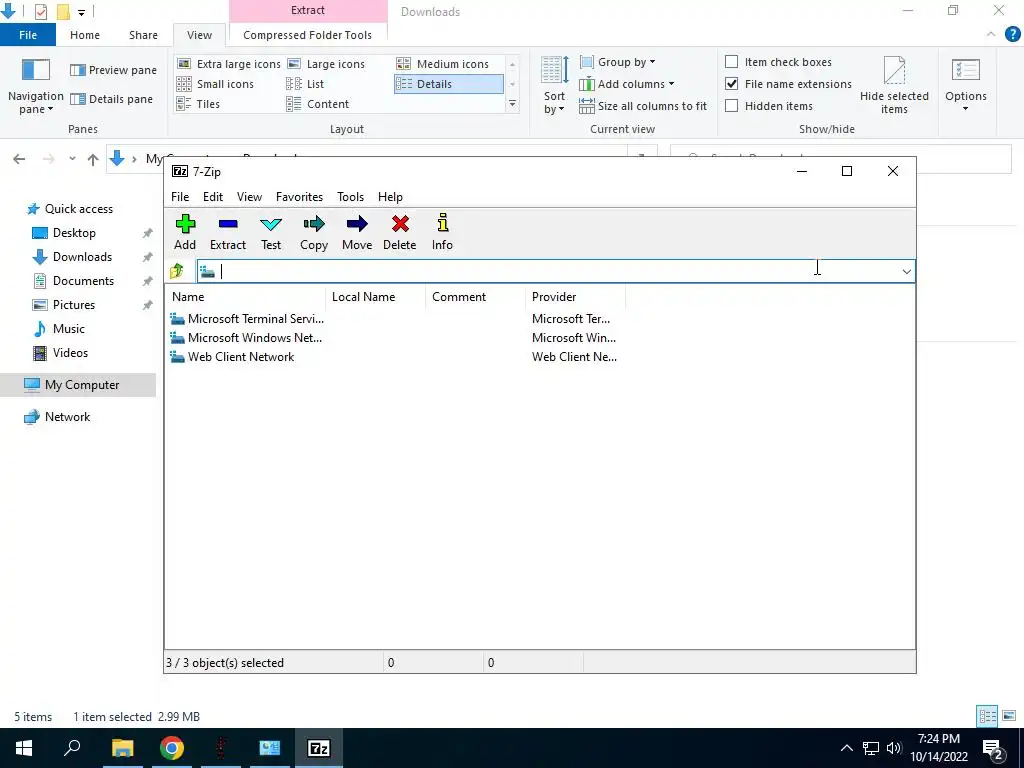Sort by the Name column header
1024x768 pixels.
point(245,297)
